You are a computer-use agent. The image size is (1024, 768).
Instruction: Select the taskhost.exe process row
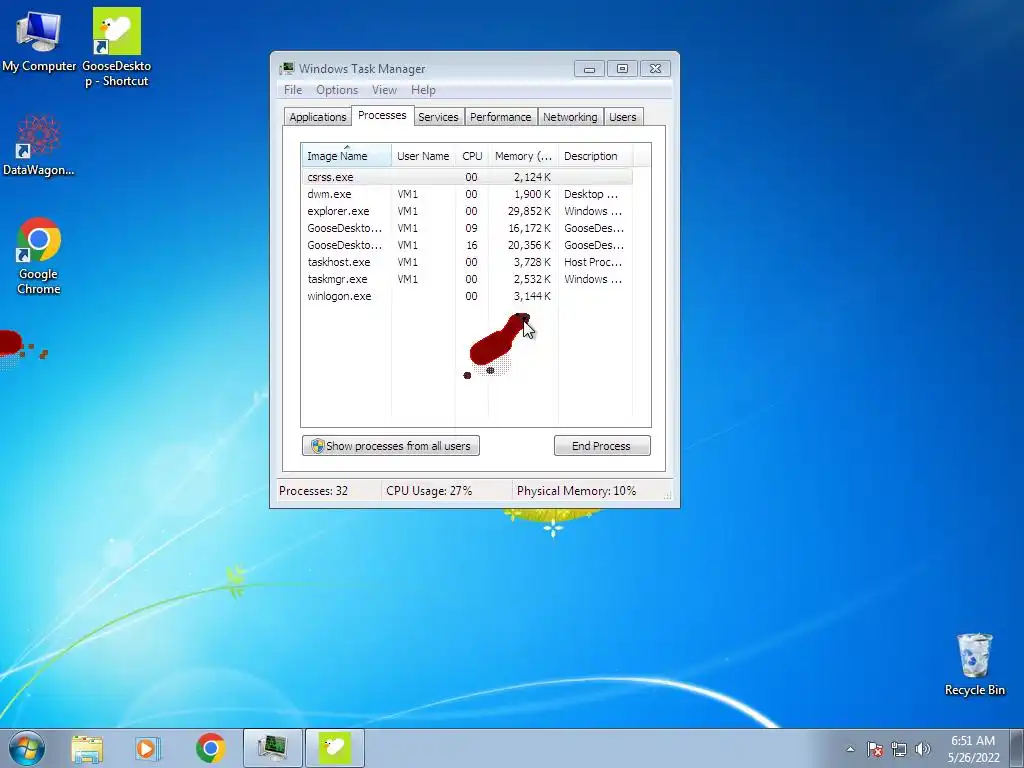[467, 262]
